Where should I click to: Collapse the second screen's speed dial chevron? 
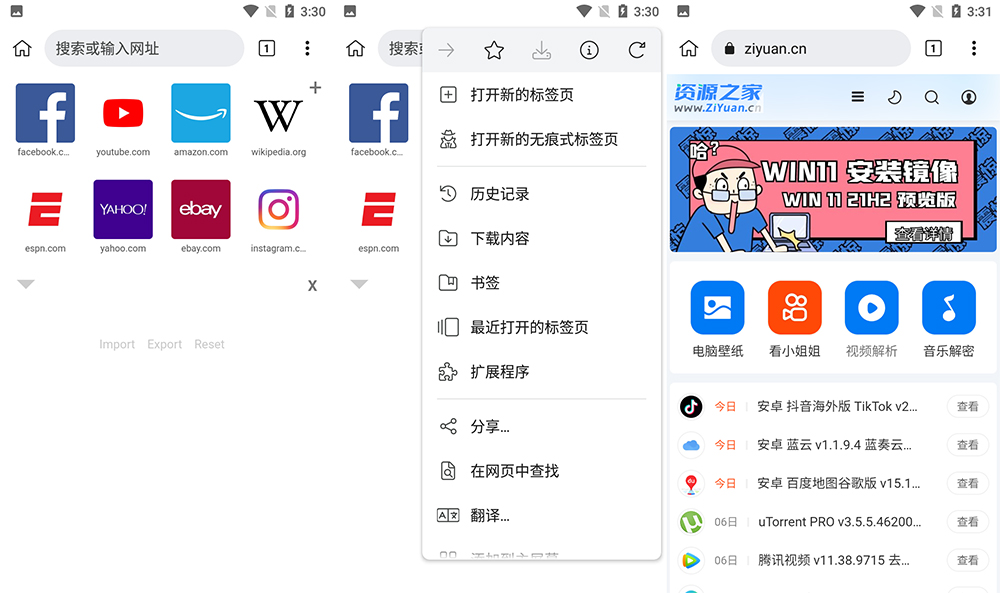tap(358, 284)
